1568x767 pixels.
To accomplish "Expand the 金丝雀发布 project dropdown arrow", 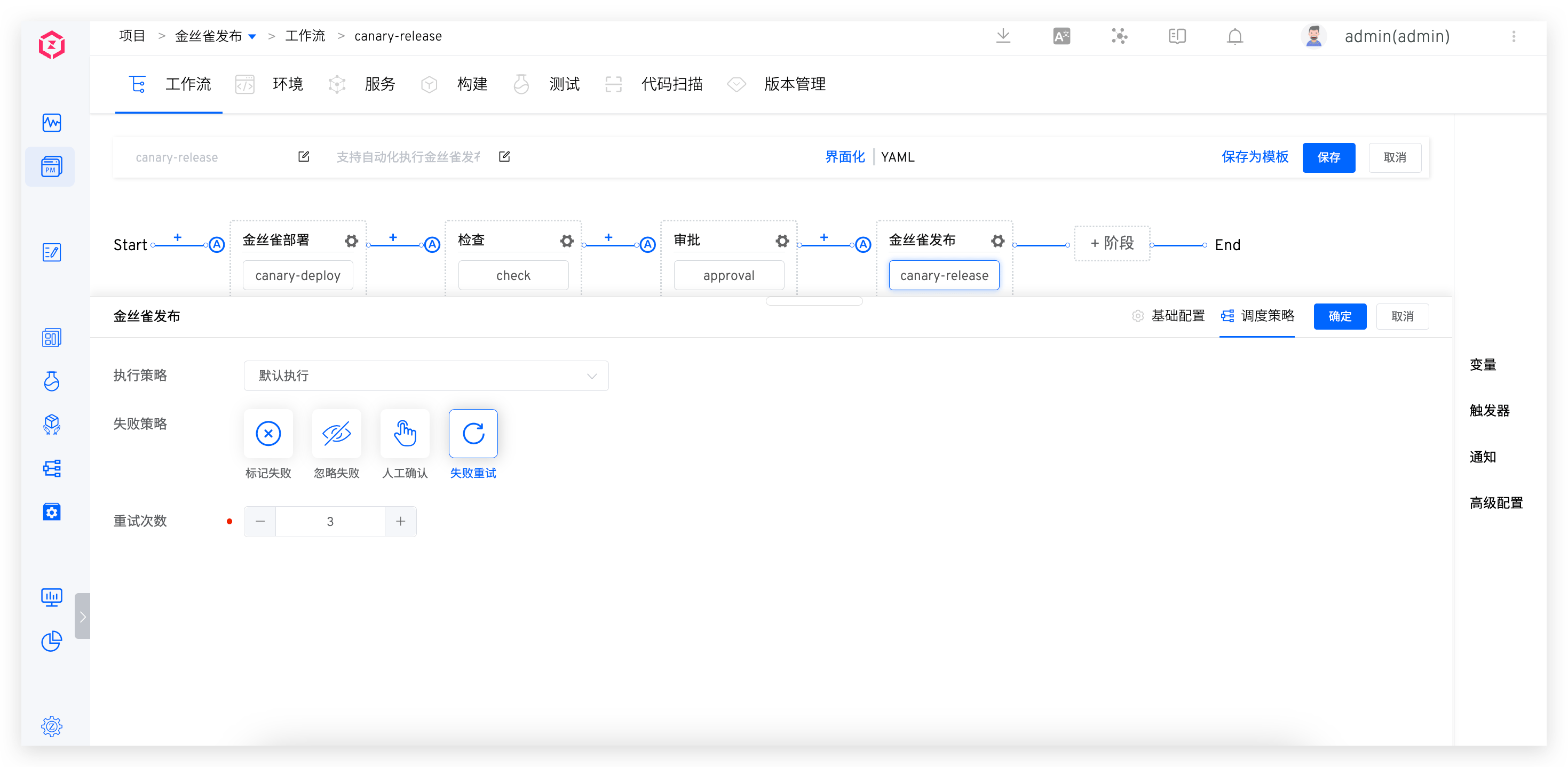I will [x=252, y=36].
